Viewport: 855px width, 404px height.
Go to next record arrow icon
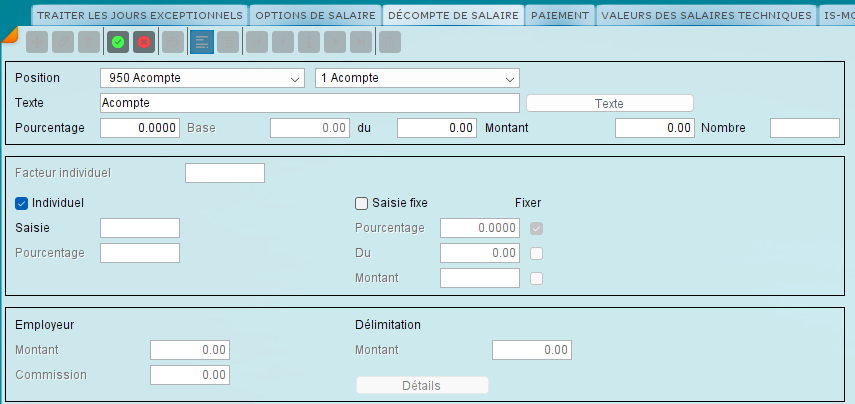coord(335,42)
